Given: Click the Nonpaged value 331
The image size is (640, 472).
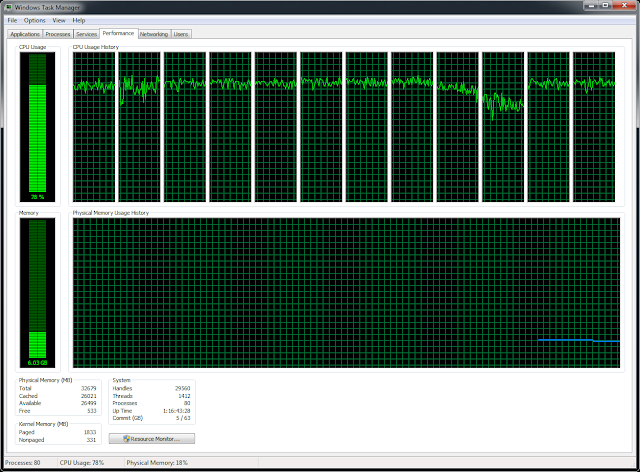Looking at the screenshot, I should (x=91, y=440).
